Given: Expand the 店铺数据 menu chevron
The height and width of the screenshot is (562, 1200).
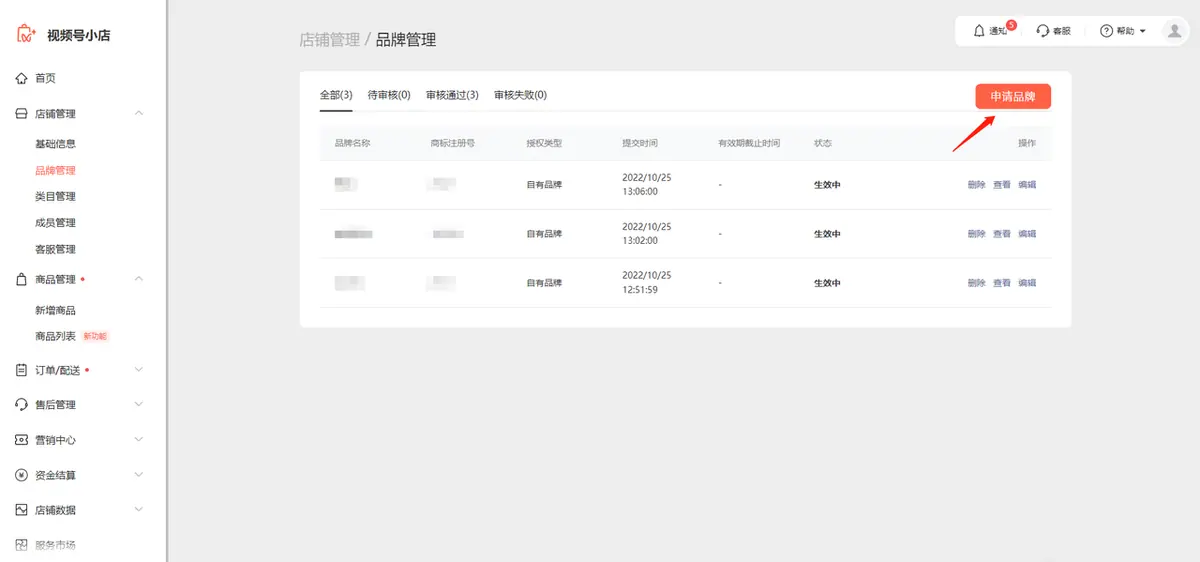Looking at the screenshot, I should [x=139, y=509].
